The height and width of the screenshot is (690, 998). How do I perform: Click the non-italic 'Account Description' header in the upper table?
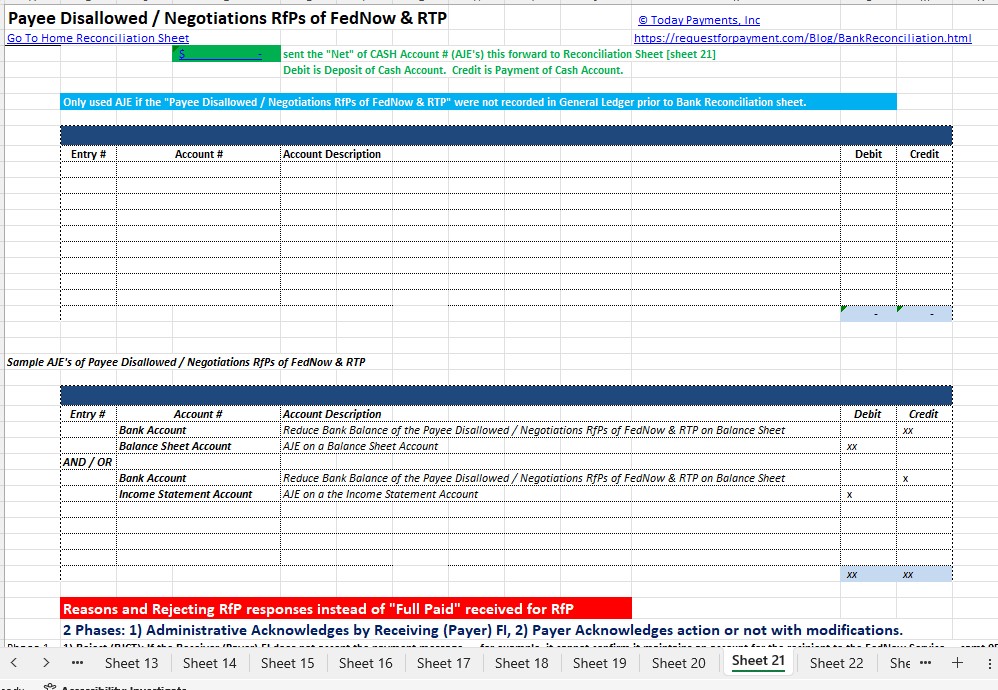(332, 154)
